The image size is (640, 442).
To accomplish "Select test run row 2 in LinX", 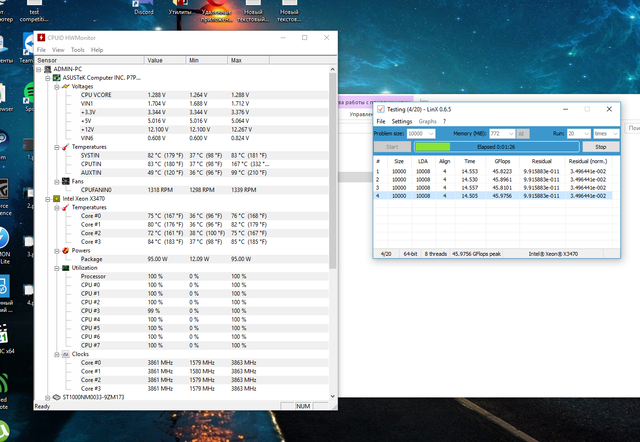I will [x=493, y=180].
